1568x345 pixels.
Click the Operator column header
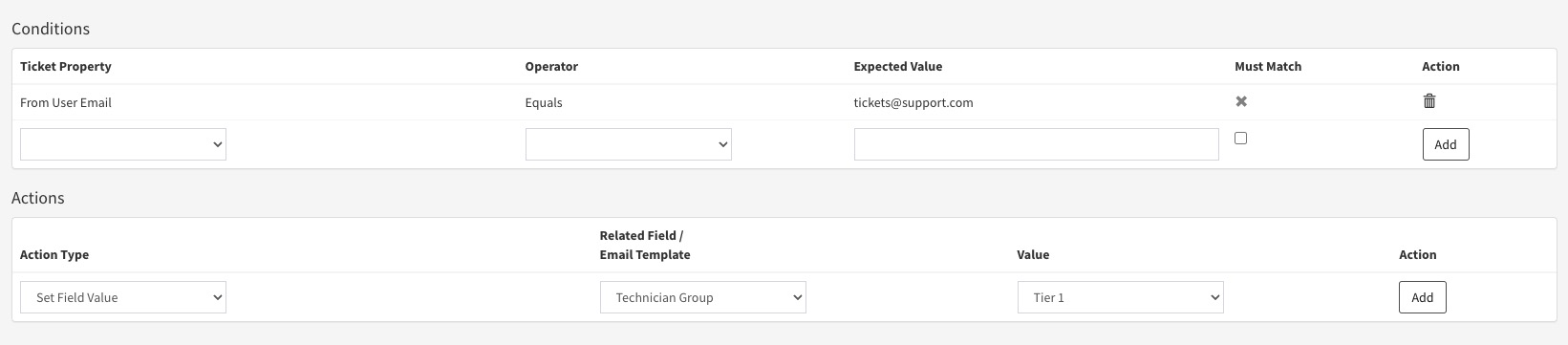pos(551,66)
